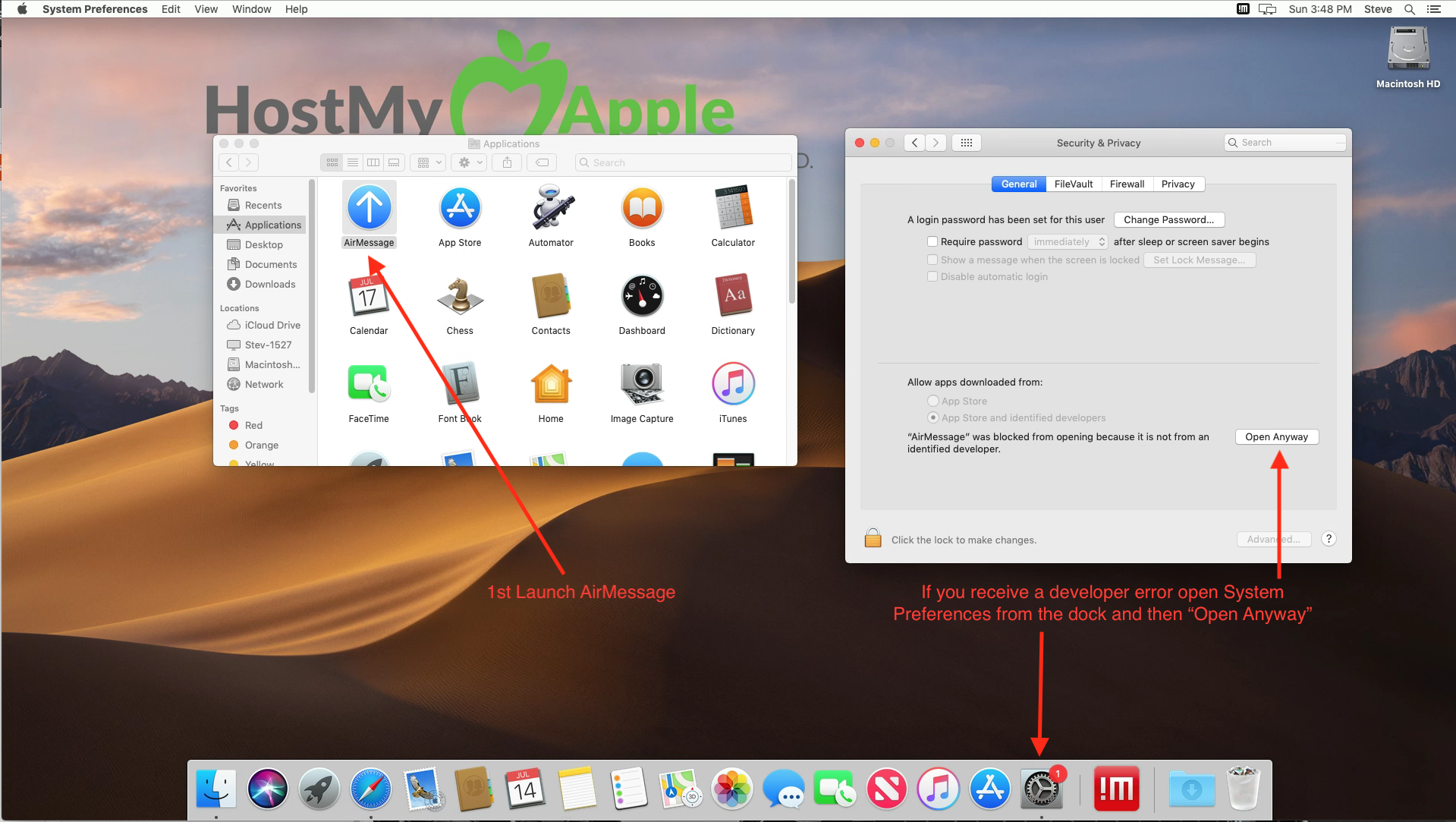This screenshot has height=822, width=1456.
Task: Expand the immediately password delay dropdown
Action: point(1068,241)
